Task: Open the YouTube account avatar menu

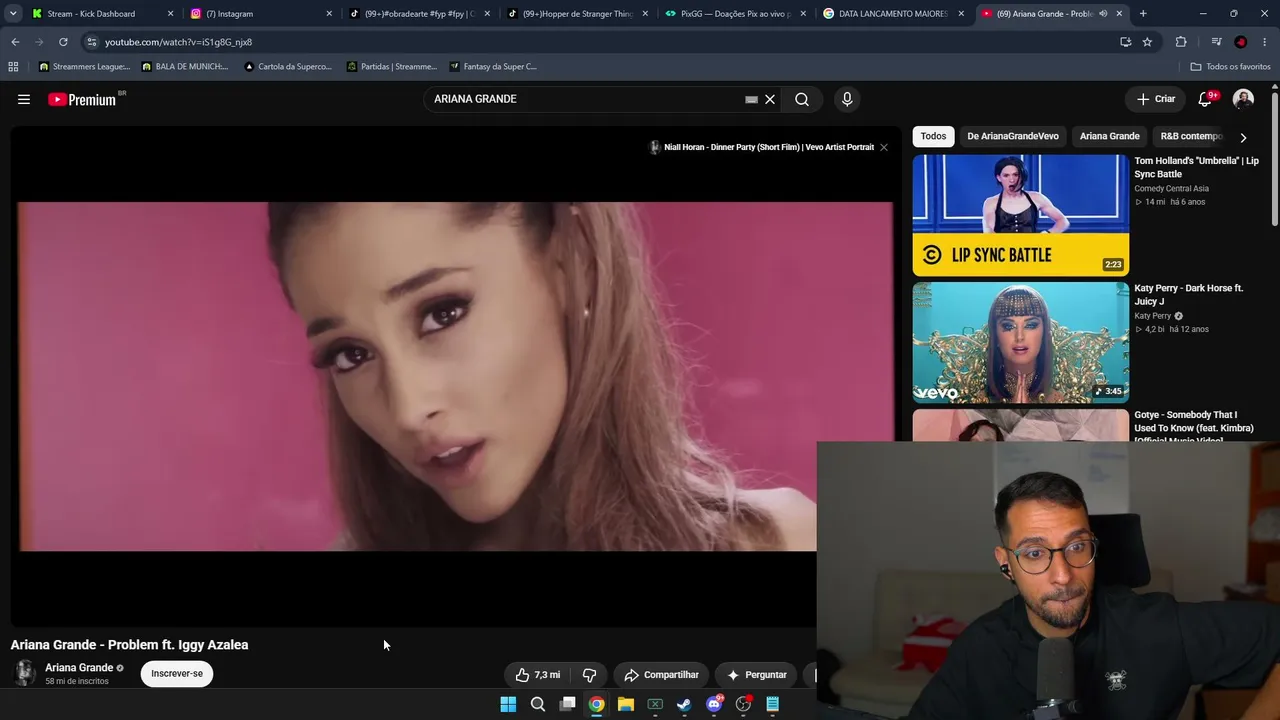Action: coord(1243,99)
